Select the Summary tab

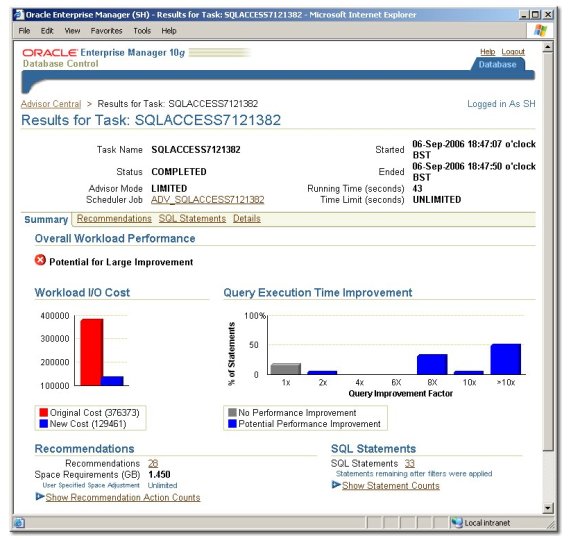tap(46, 220)
